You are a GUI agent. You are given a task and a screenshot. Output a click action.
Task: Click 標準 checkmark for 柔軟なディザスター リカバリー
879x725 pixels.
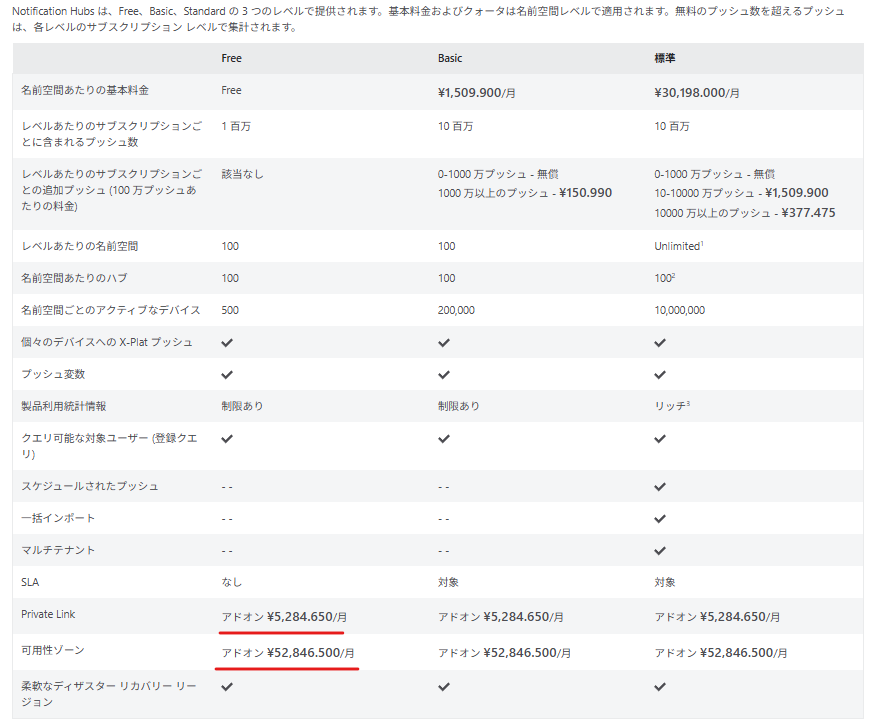(660, 687)
